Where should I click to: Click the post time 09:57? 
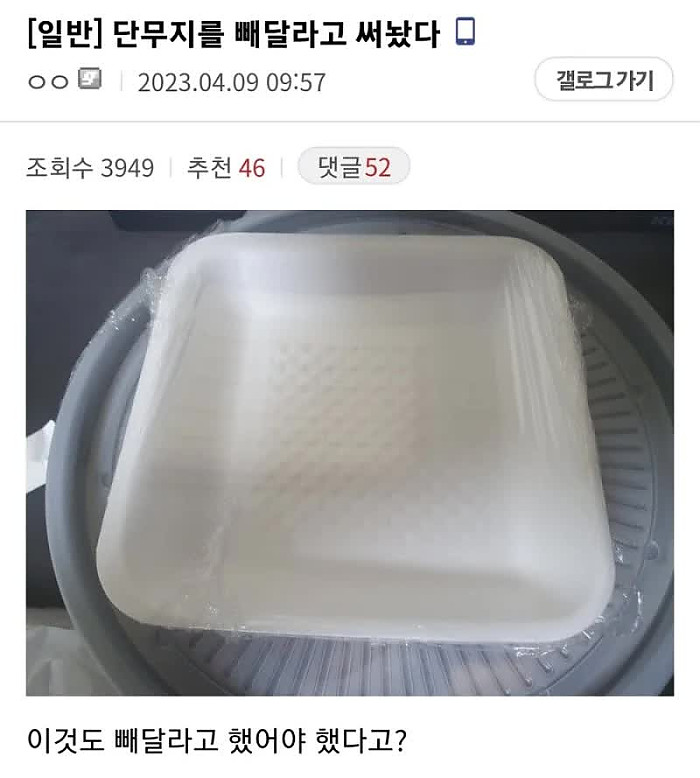coord(296,82)
